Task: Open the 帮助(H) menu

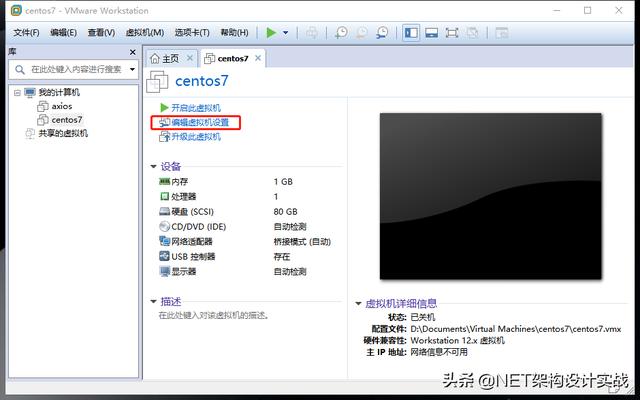Action: pos(234,33)
